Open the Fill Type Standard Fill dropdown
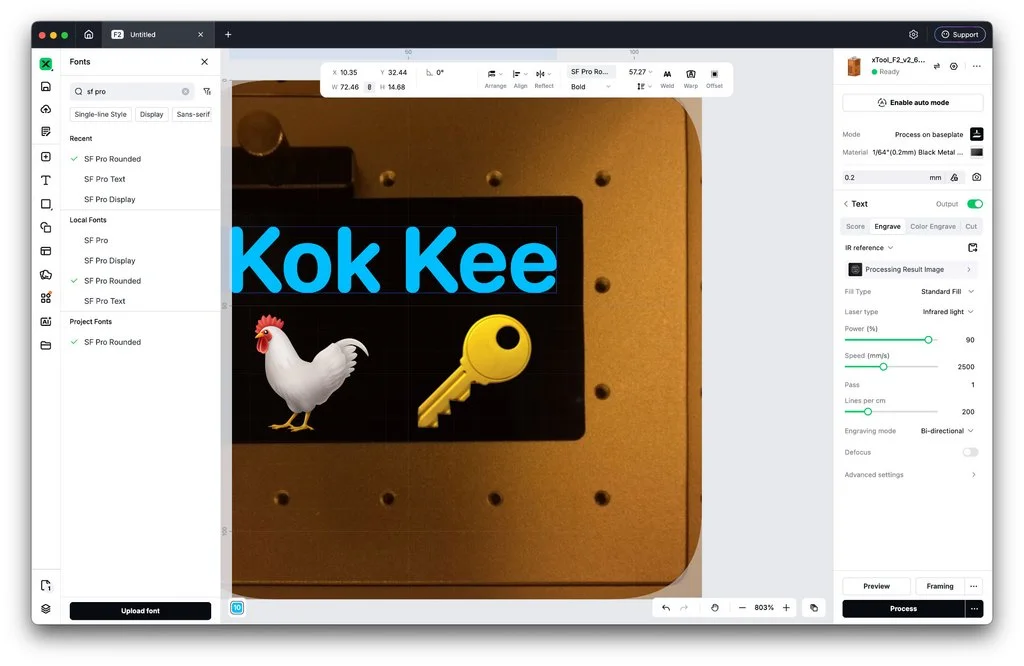The height and width of the screenshot is (666, 1024). pos(947,291)
